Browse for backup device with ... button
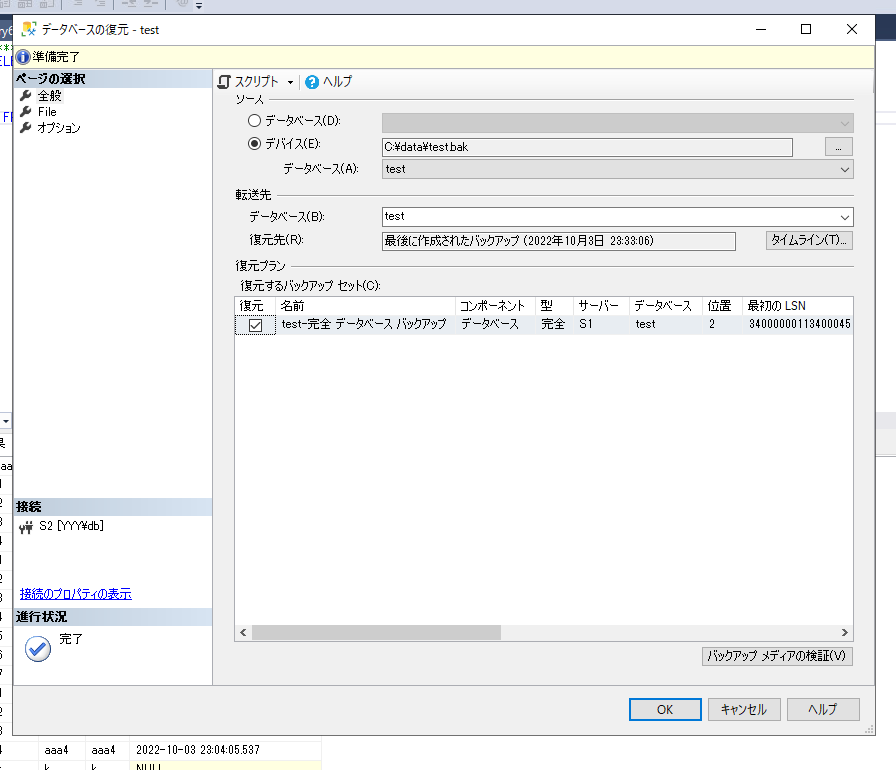Screen dimensions: 896x770 point(838,147)
